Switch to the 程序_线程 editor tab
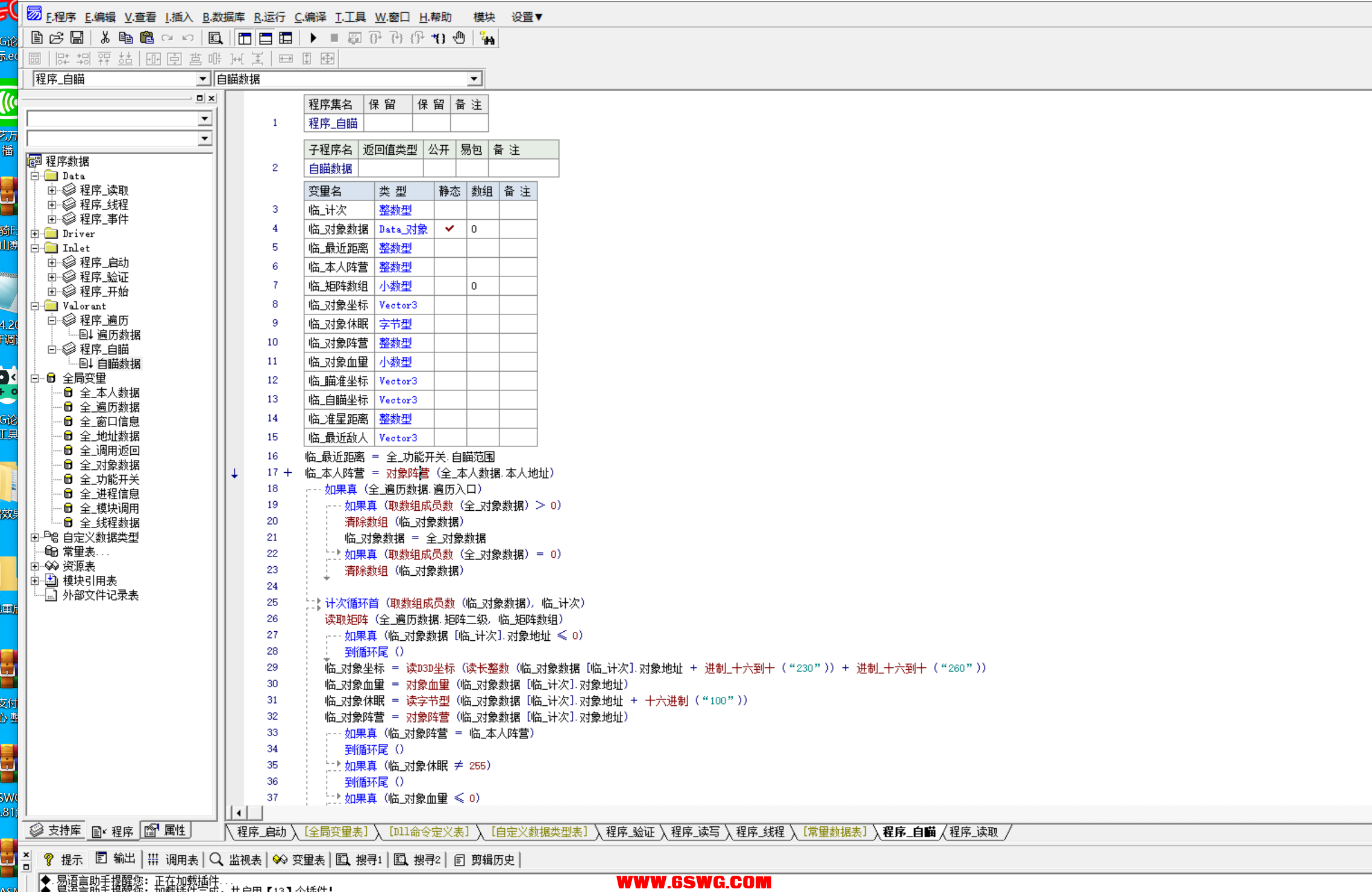The height and width of the screenshot is (892, 1372). [x=760, y=832]
